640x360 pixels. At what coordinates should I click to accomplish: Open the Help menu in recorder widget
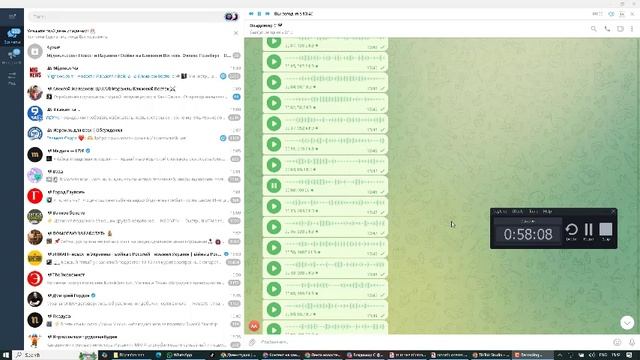coord(547,211)
